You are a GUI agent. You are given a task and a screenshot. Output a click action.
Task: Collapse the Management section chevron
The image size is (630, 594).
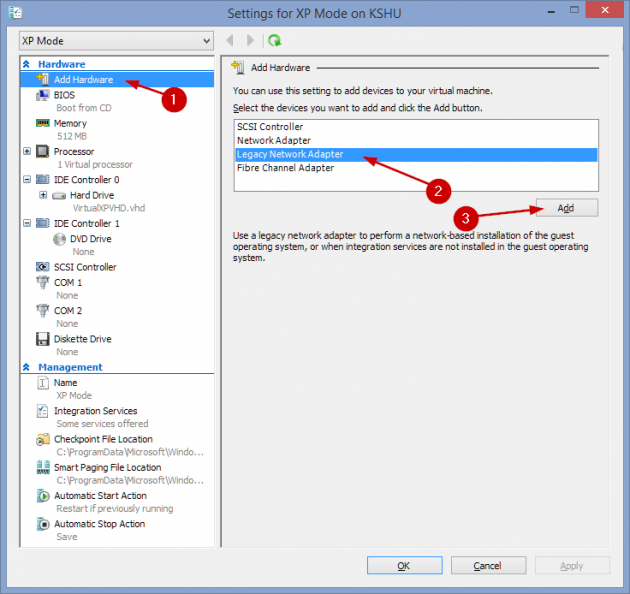pyautogui.click(x=27, y=367)
